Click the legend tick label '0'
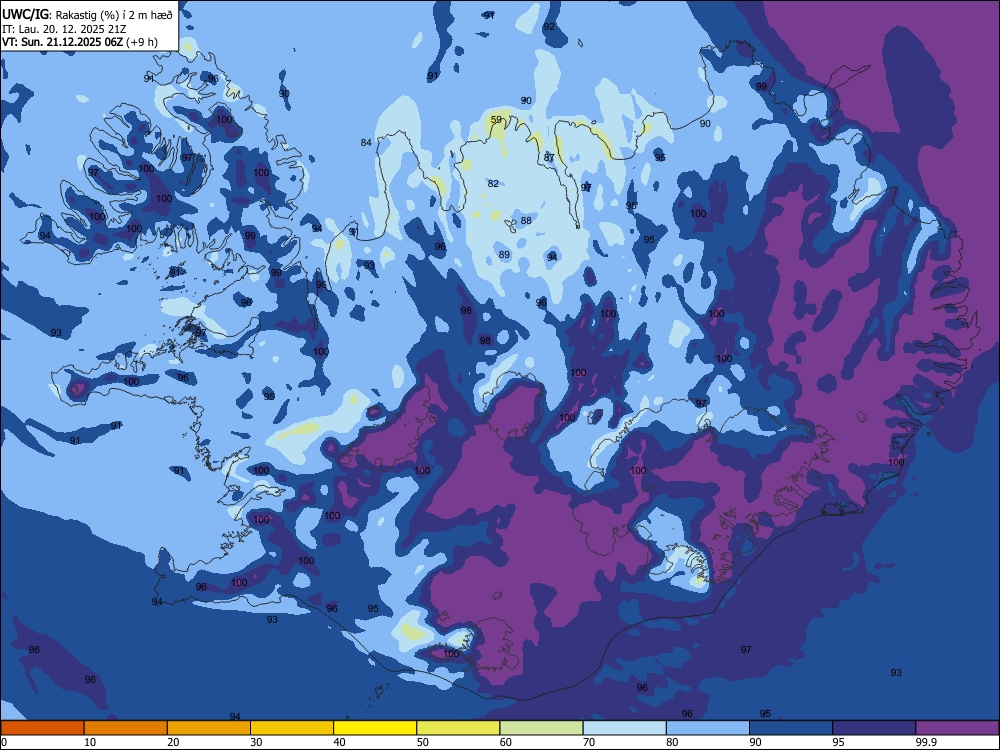1000x750 pixels. (4, 742)
